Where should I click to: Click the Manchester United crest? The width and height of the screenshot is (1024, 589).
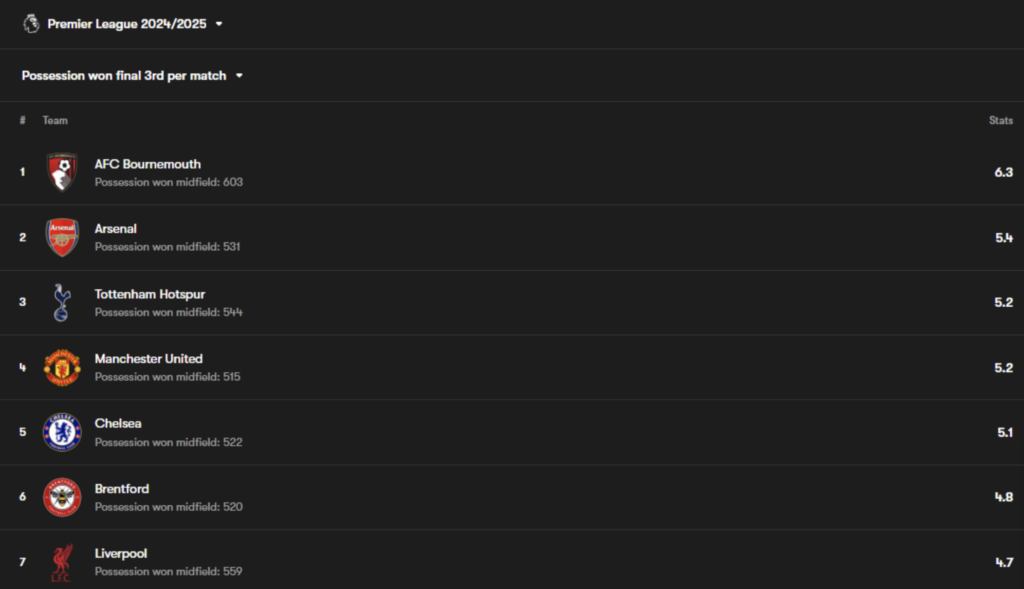[x=62, y=367]
